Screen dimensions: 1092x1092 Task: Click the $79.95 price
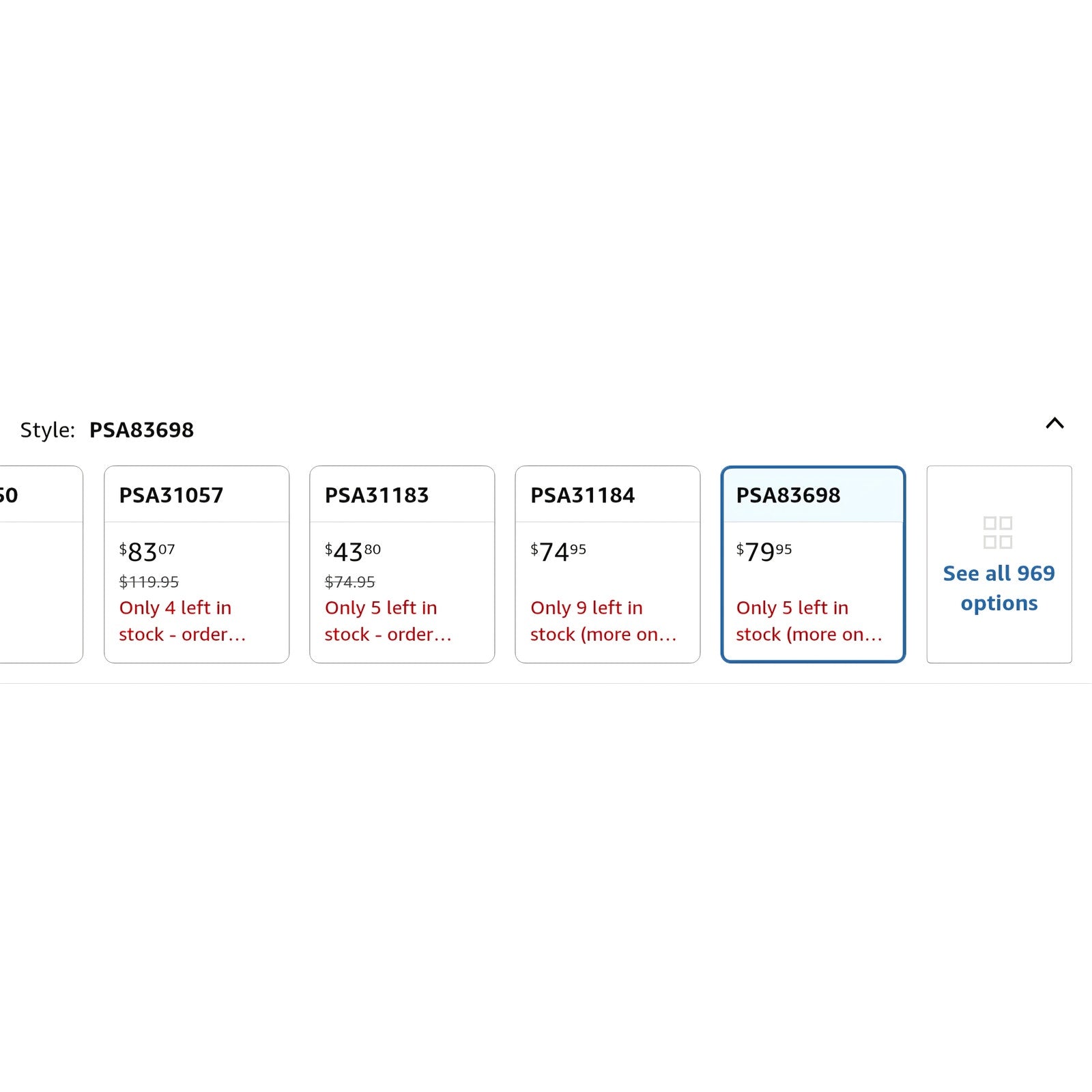(764, 551)
